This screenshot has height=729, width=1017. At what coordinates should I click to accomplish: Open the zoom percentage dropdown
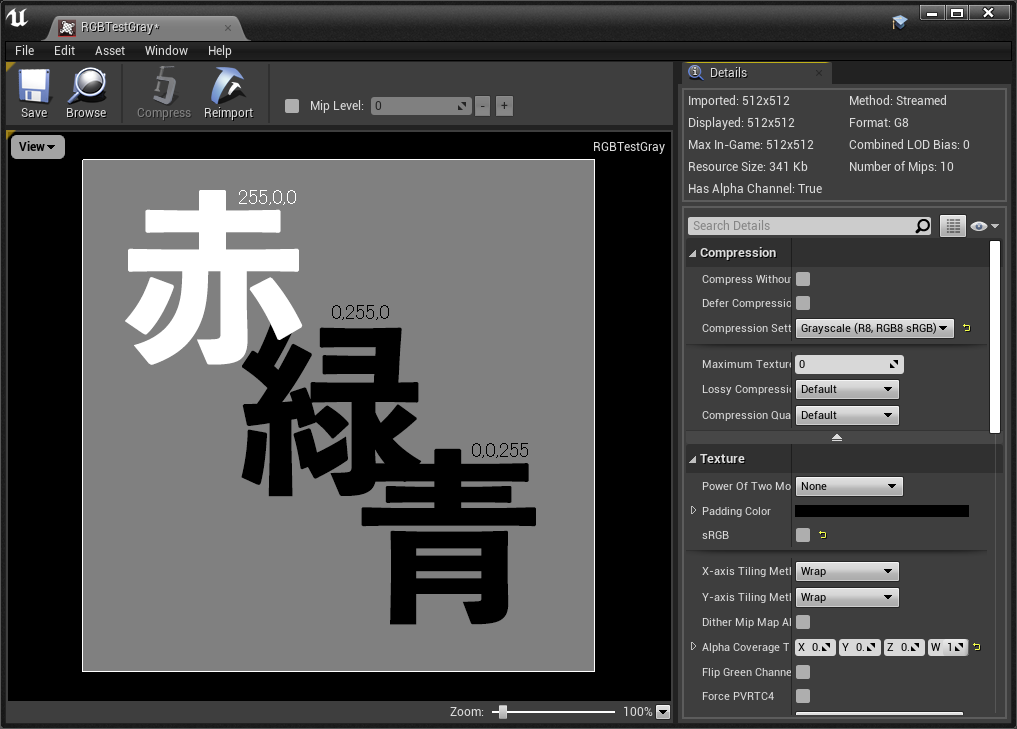click(663, 712)
